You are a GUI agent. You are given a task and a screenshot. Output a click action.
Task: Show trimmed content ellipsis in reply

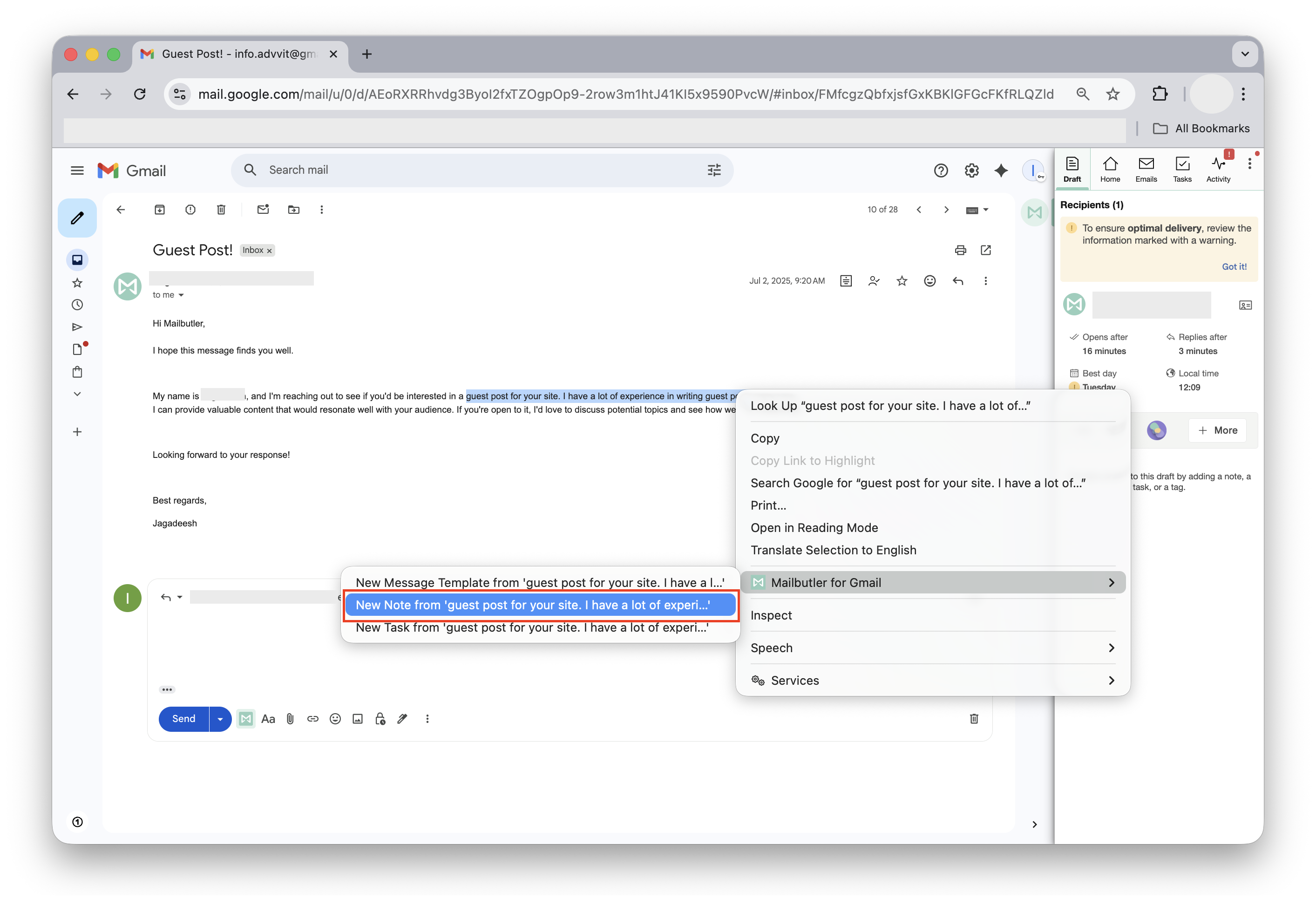tap(167, 689)
